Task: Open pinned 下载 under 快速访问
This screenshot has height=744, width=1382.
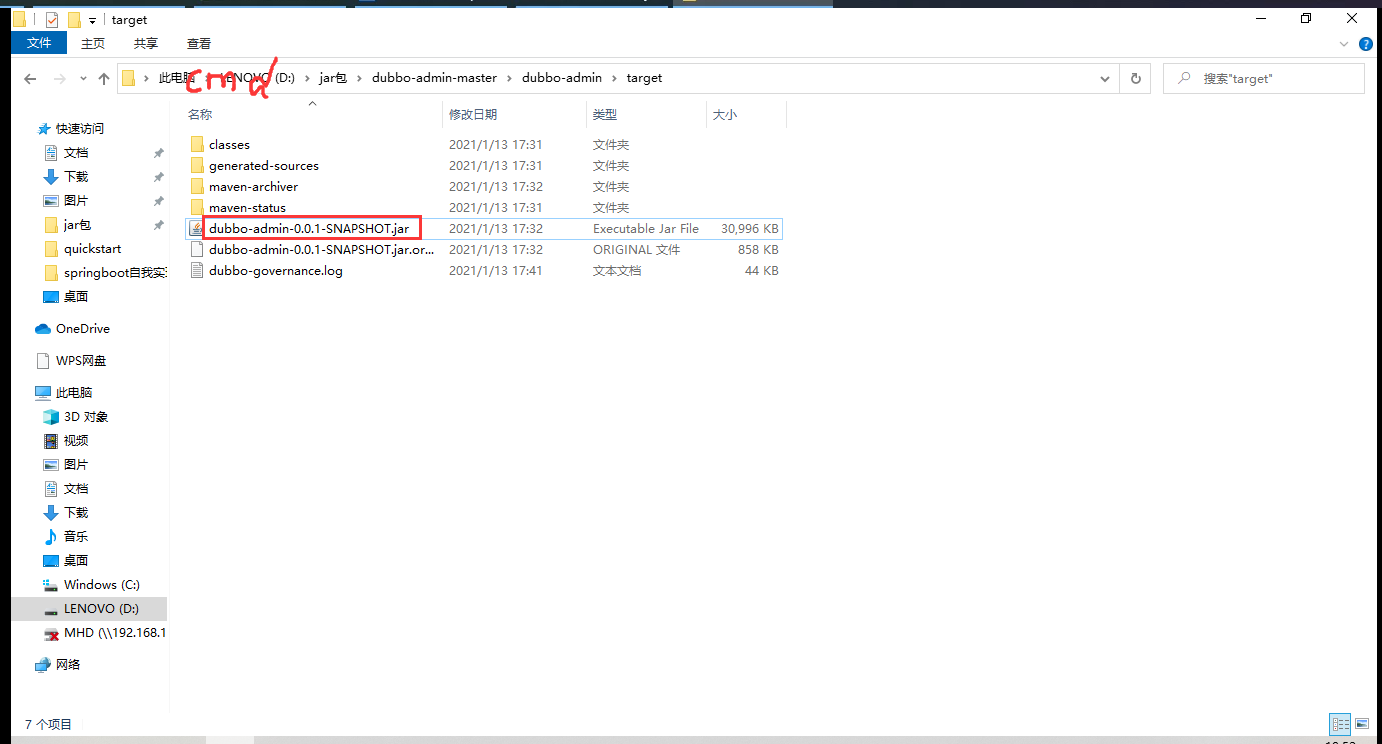Action: 76,177
